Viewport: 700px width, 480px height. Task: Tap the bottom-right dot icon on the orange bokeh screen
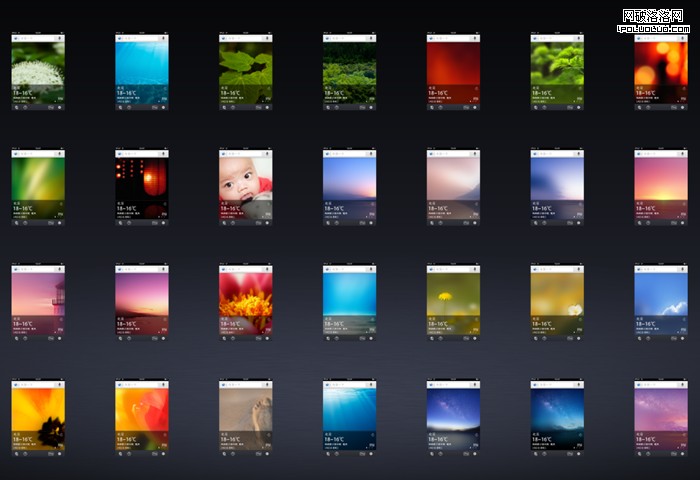tap(682, 106)
